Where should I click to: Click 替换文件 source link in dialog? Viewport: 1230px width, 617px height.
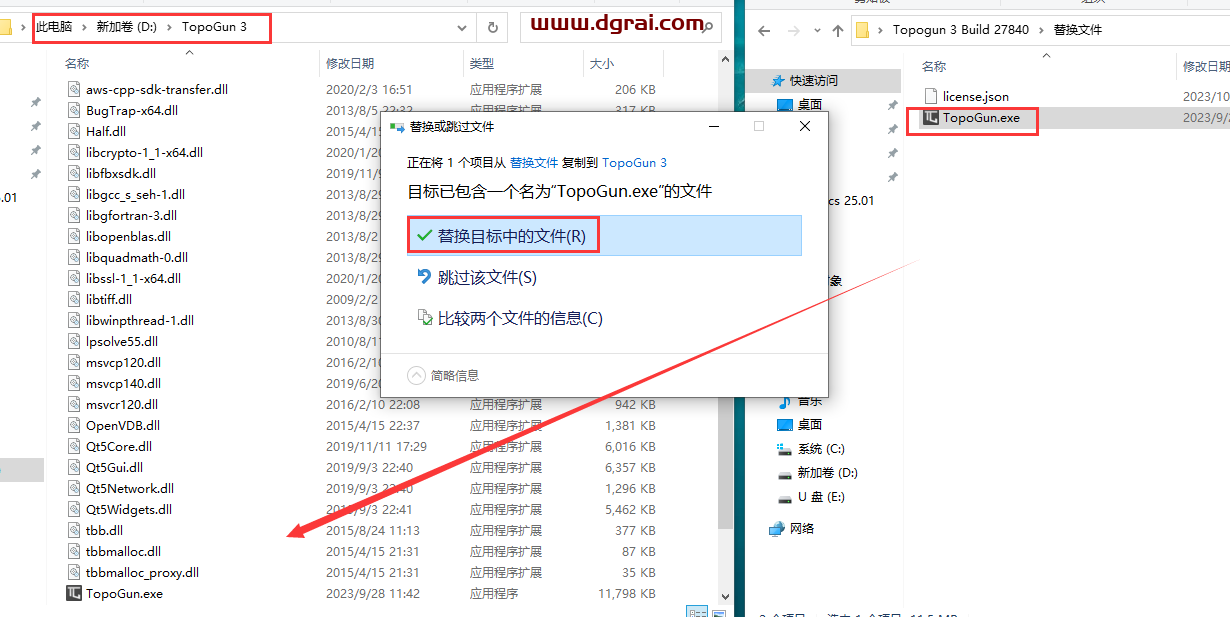pyautogui.click(x=534, y=162)
